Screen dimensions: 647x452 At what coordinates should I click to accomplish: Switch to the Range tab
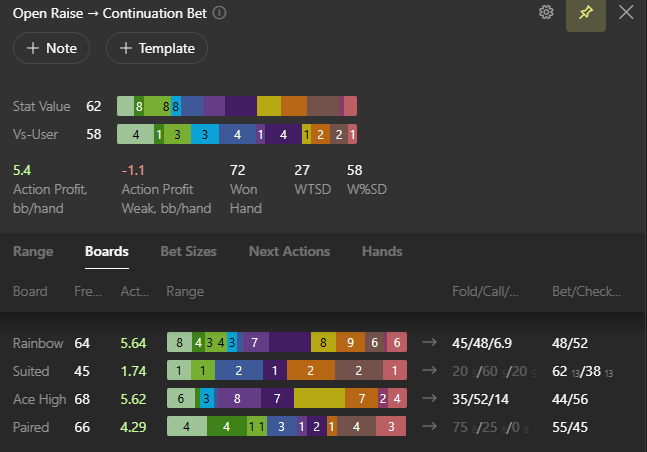point(33,251)
